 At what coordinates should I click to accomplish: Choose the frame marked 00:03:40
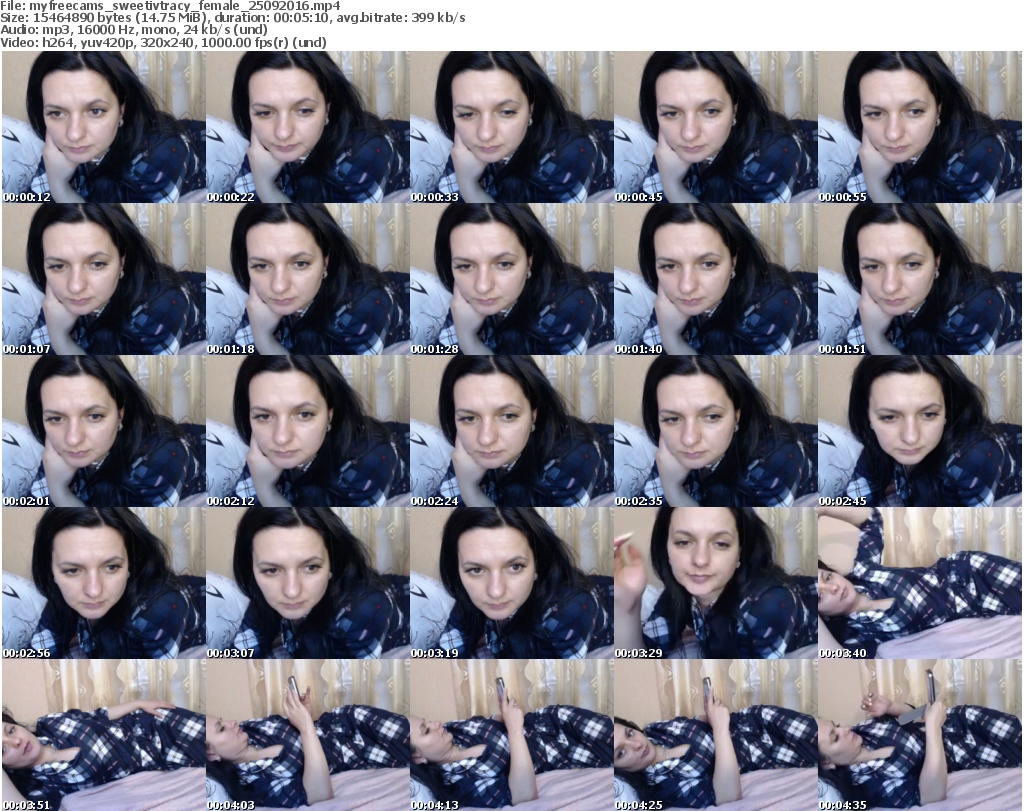[920, 583]
